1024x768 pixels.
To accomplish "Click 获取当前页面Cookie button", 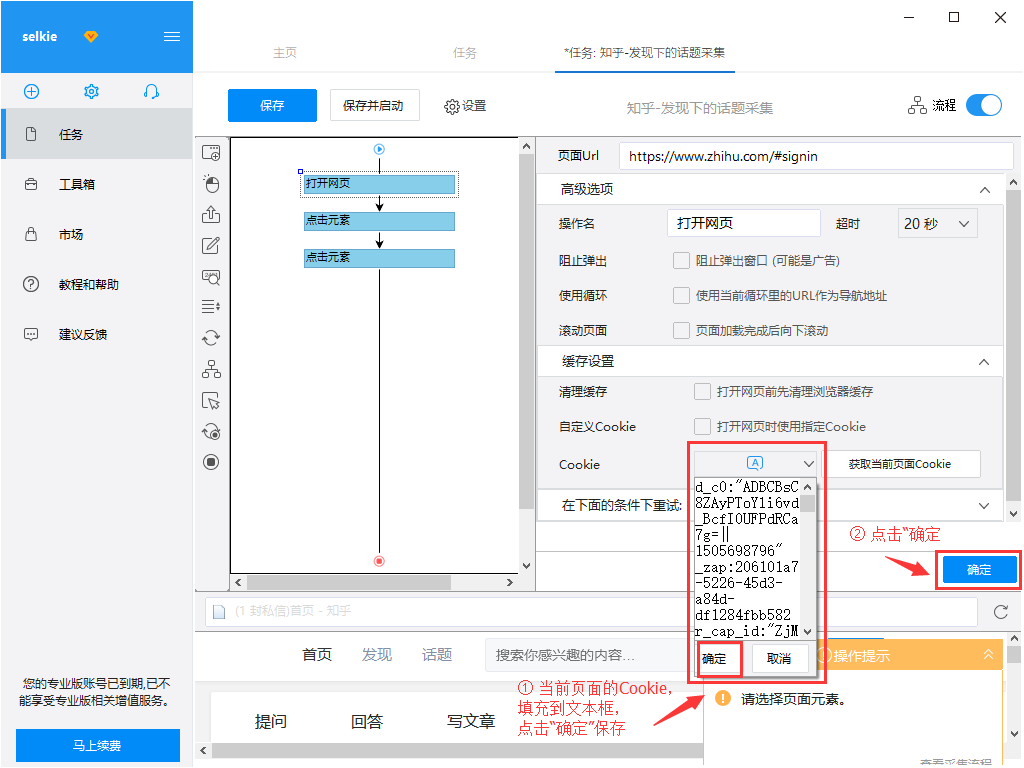I will coord(899,464).
